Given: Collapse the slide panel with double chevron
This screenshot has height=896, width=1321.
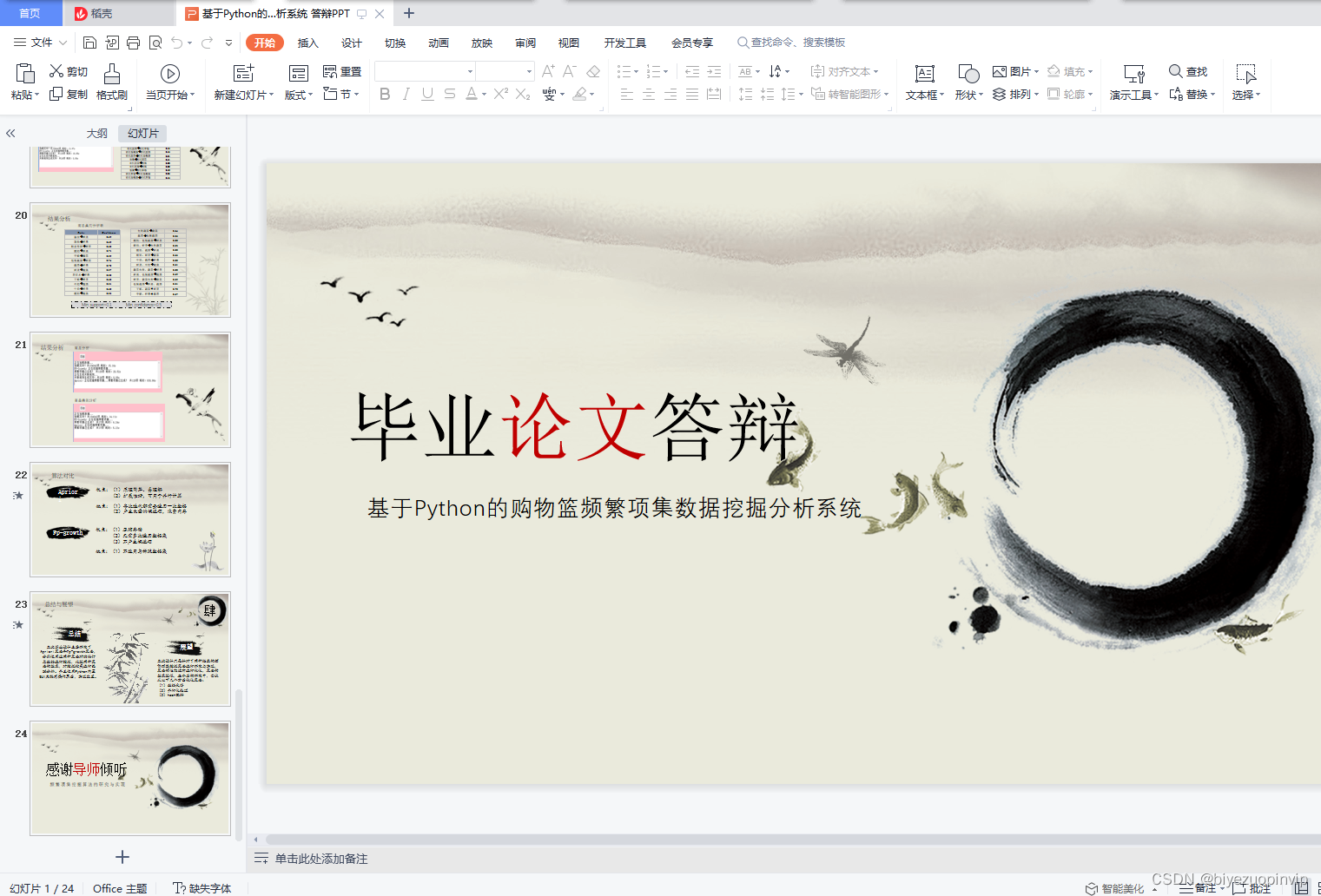Looking at the screenshot, I should click(x=10, y=134).
